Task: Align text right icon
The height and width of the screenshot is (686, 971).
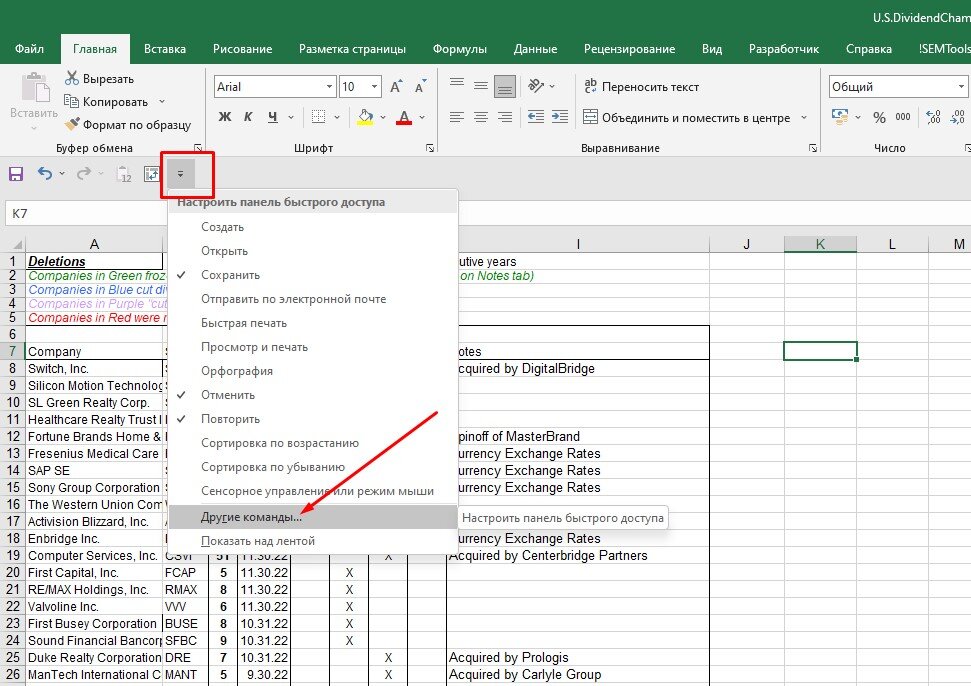Action: [505, 117]
